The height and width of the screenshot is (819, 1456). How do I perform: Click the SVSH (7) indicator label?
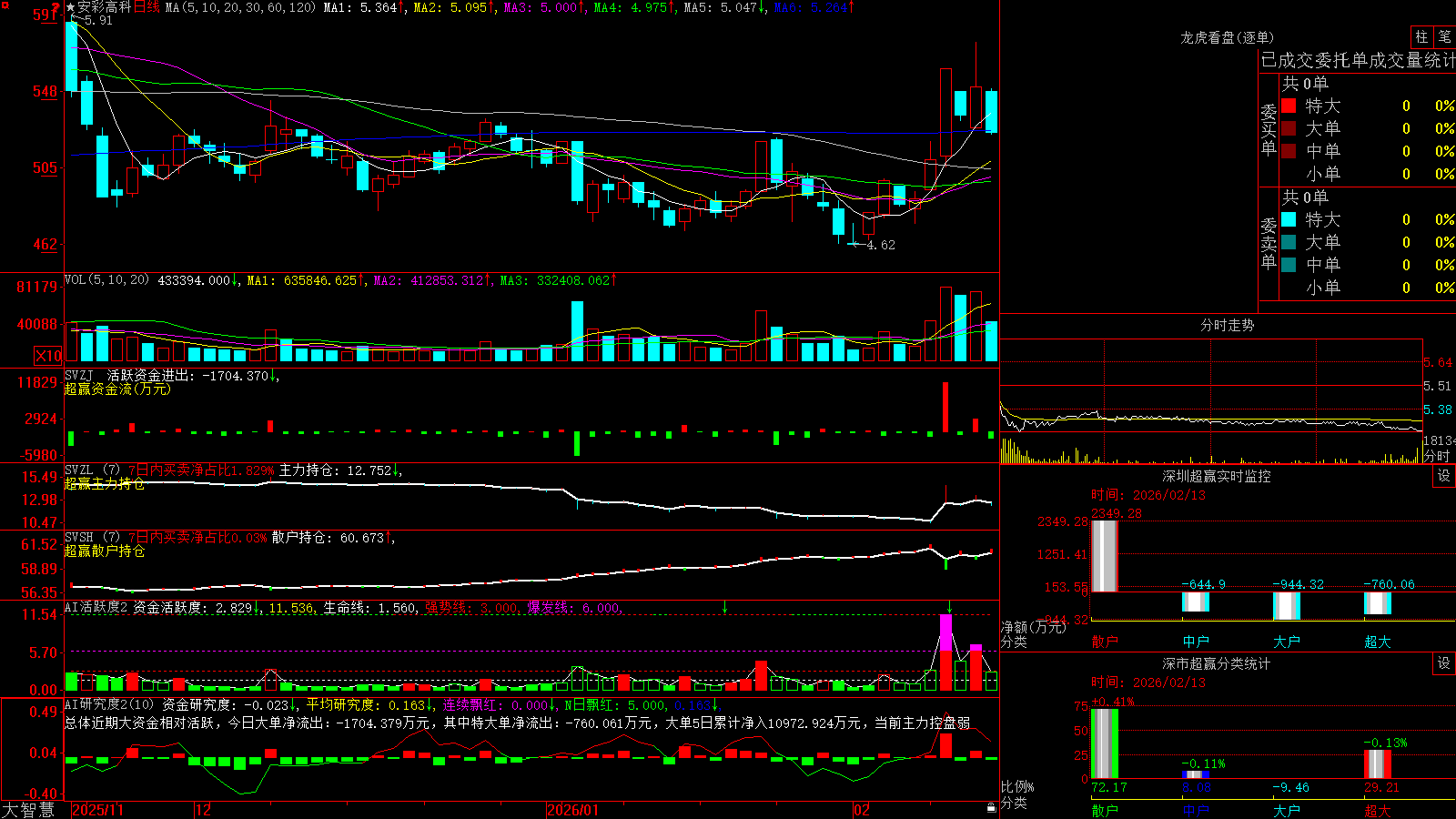92,538
